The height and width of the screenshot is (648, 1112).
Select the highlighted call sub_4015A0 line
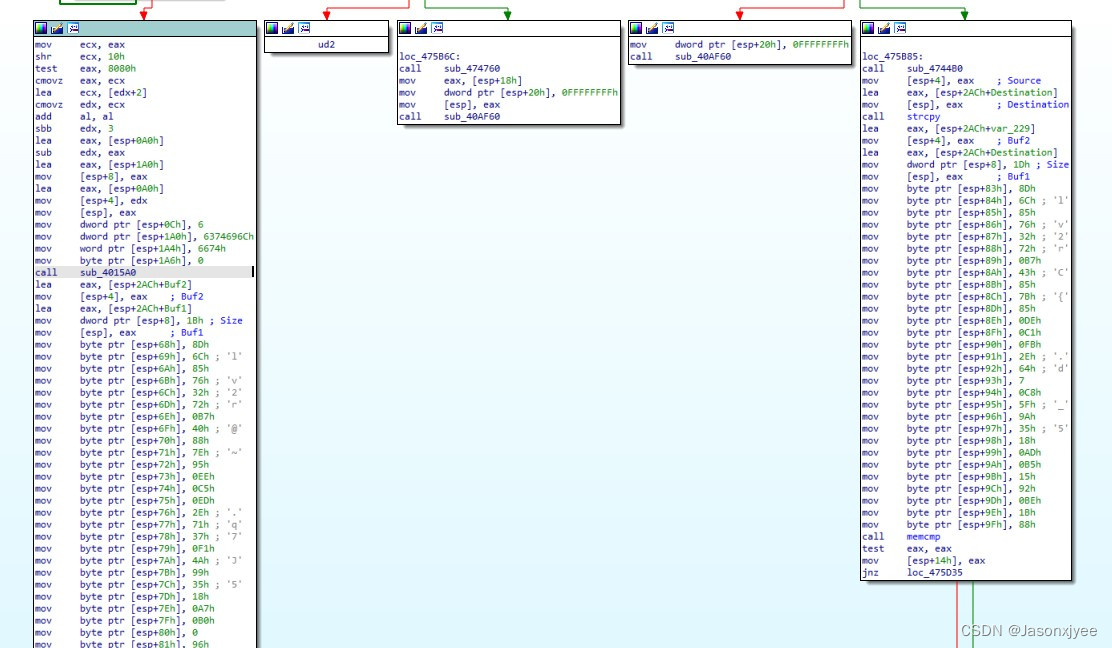click(110, 272)
